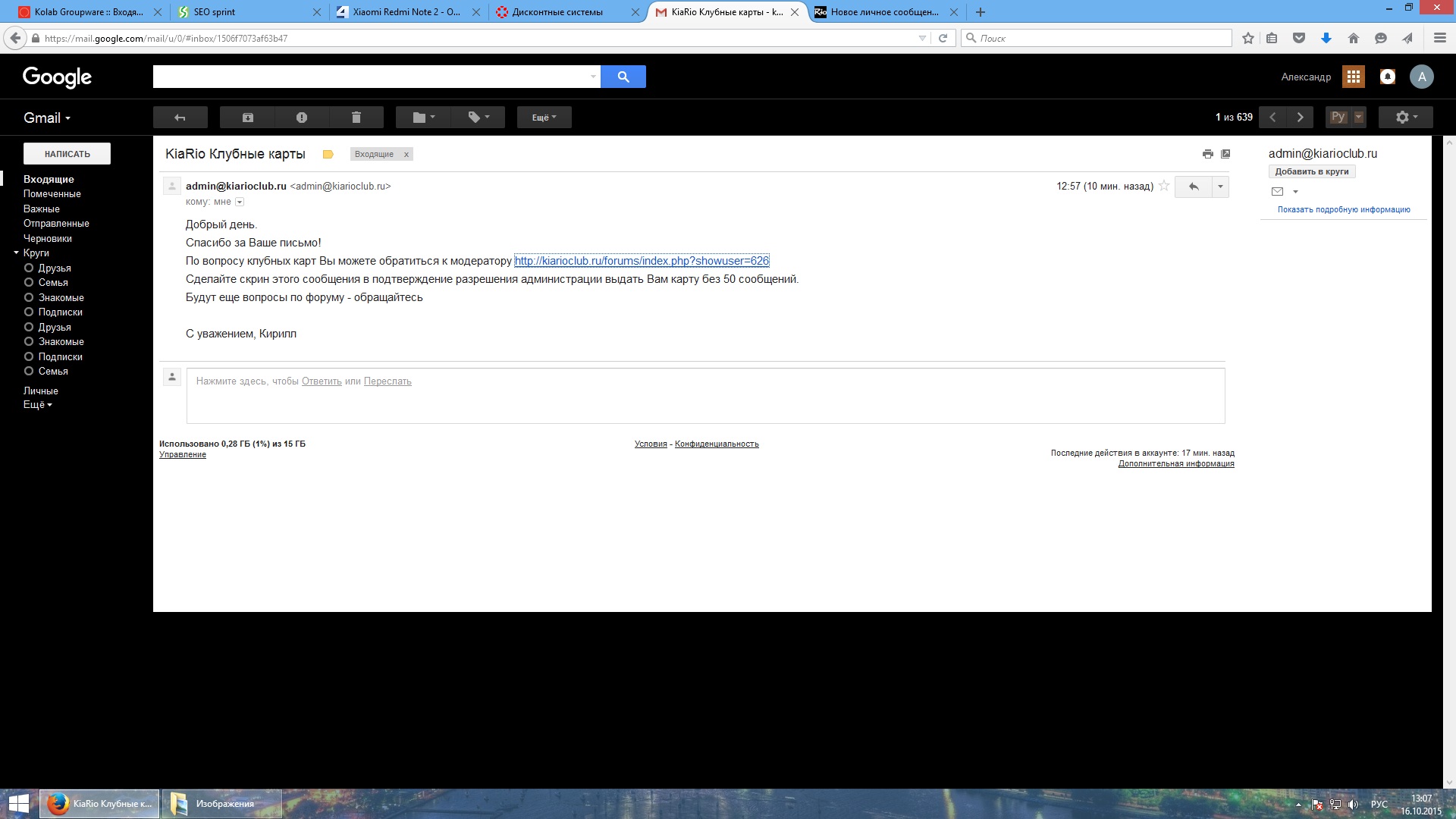The image size is (1456, 819).
Task: Click inside the reply text box
Action: [705, 402]
